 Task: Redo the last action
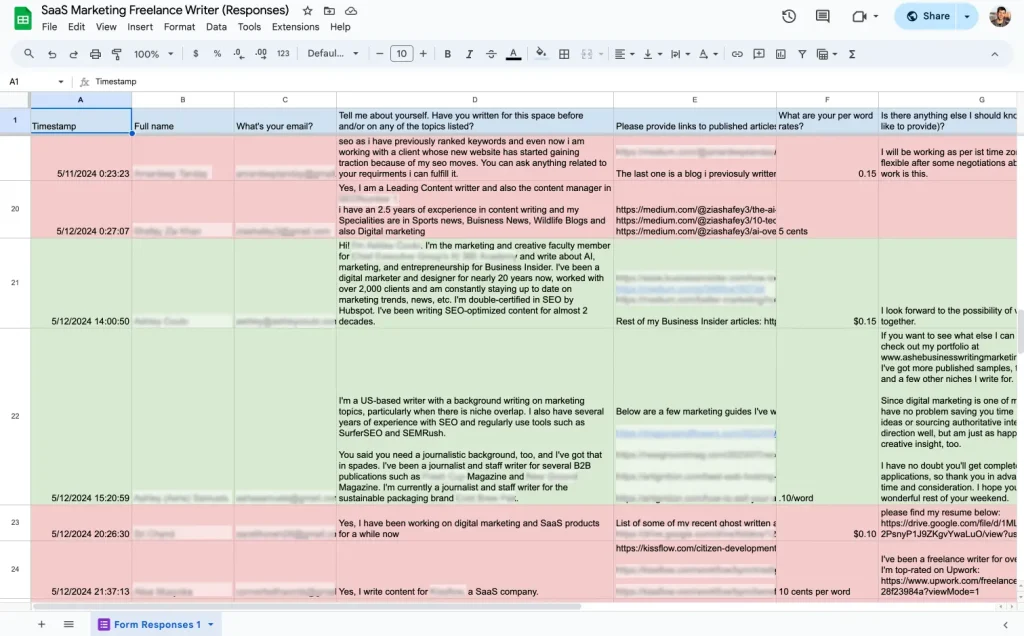73,54
